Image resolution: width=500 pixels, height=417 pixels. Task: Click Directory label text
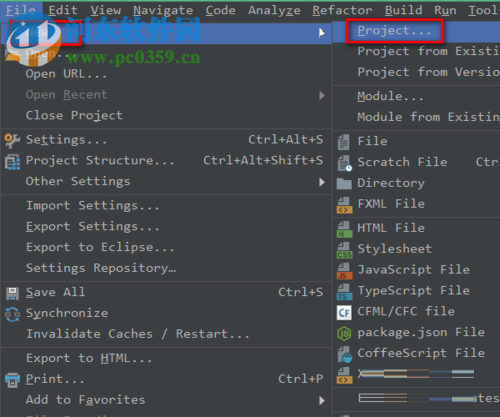(x=391, y=183)
